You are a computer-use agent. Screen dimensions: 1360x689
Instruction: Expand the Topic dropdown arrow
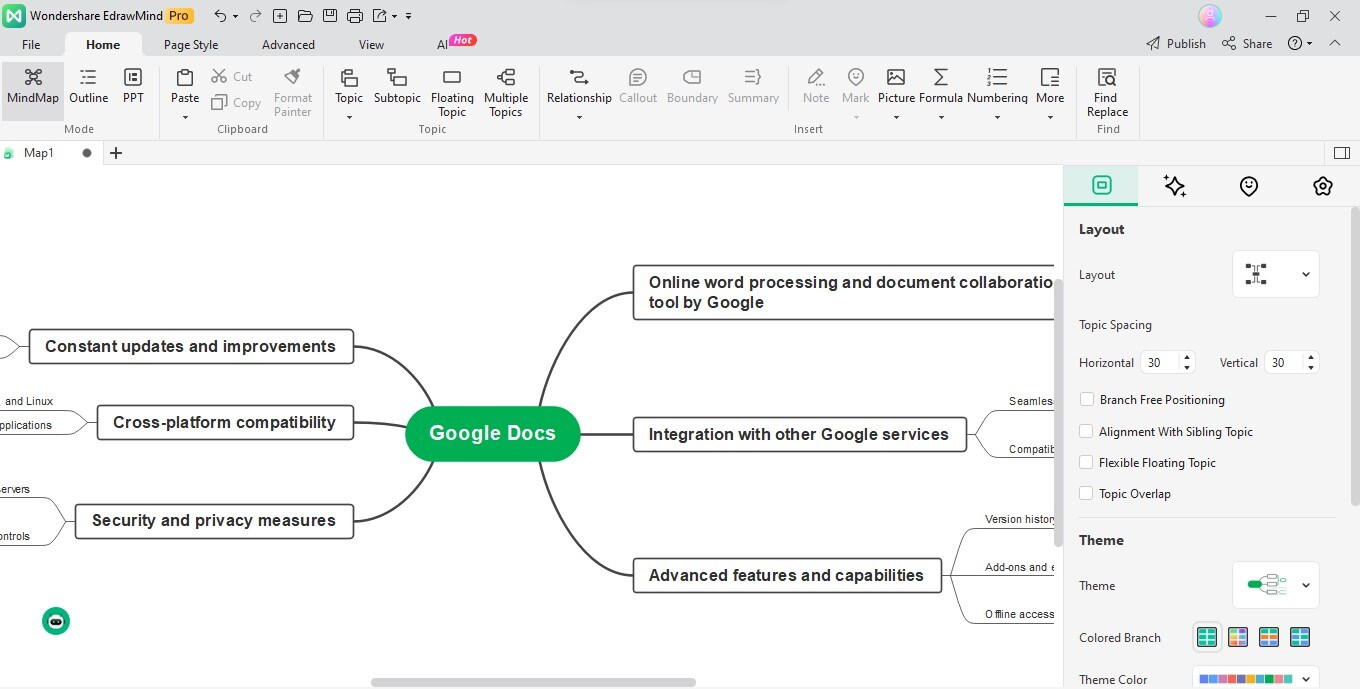pos(349,117)
